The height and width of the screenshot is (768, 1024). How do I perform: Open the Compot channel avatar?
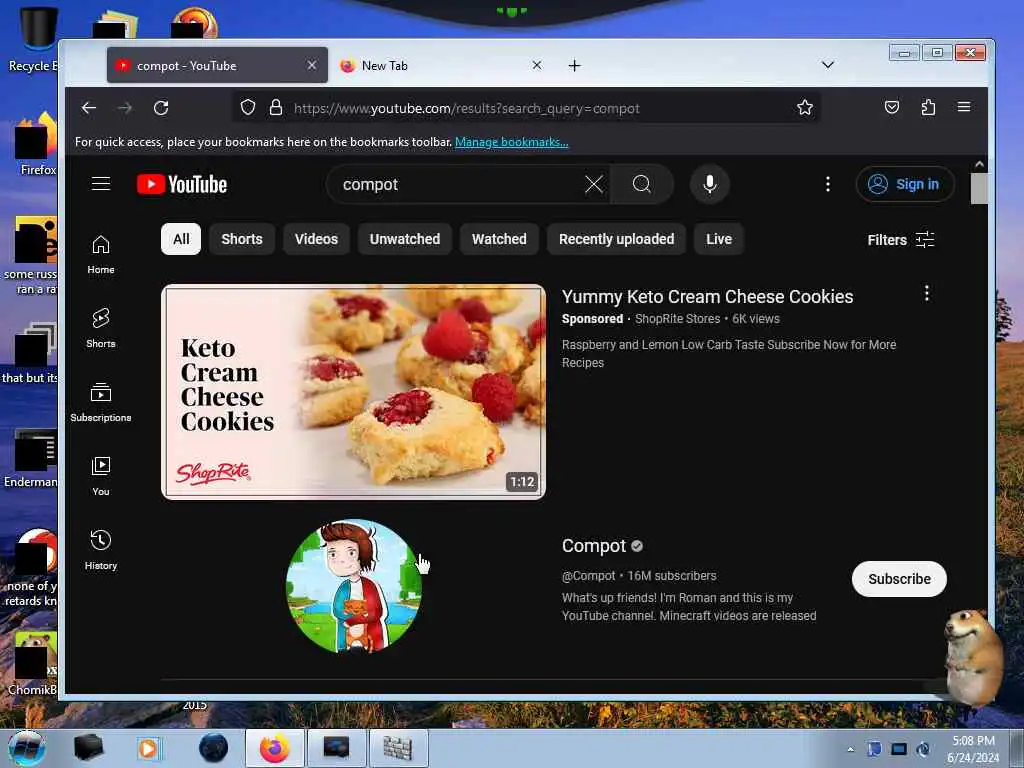(353, 586)
